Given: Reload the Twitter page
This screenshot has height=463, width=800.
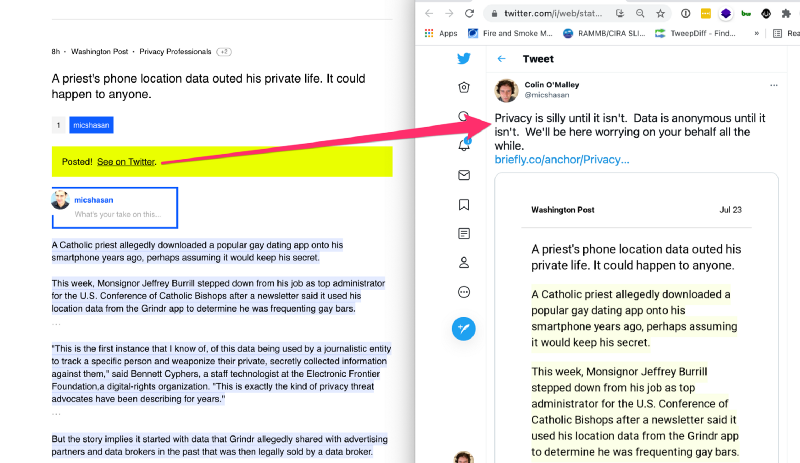Looking at the screenshot, I should [469, 14].
